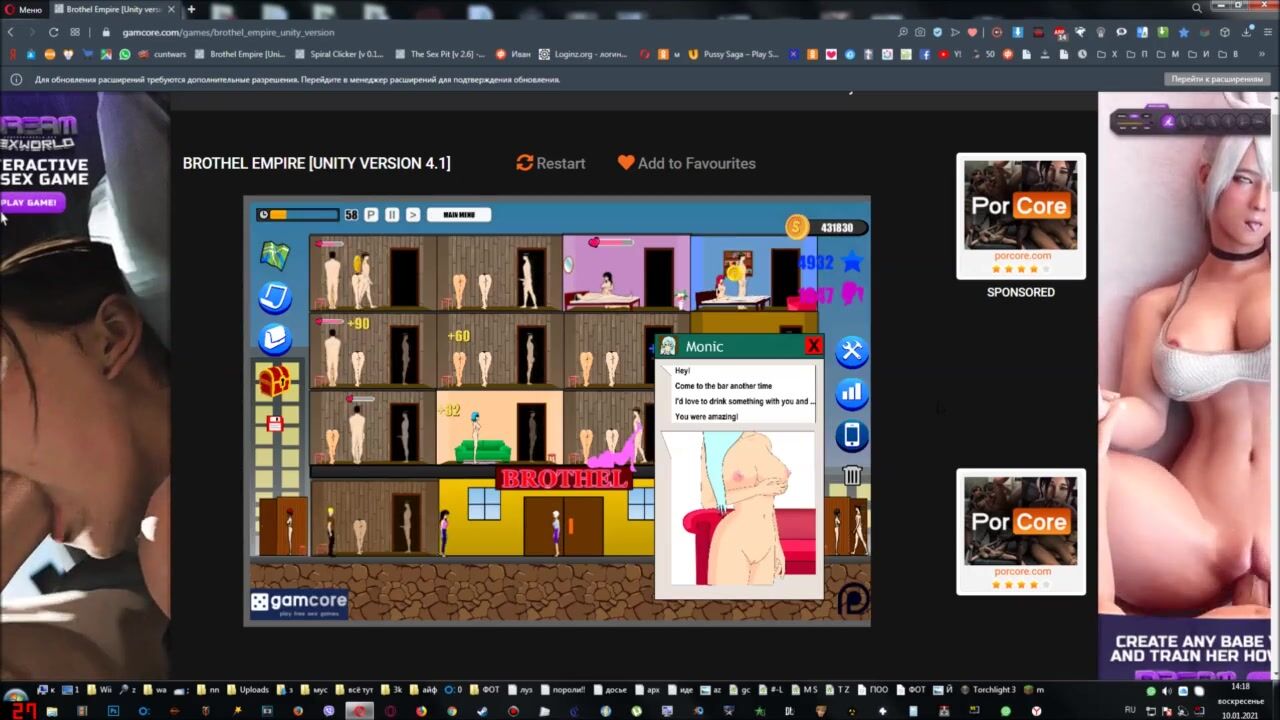Open the smartphone icon button in the game
Viewport: 1280px width, 720px height.
click(x=851, y=435)
